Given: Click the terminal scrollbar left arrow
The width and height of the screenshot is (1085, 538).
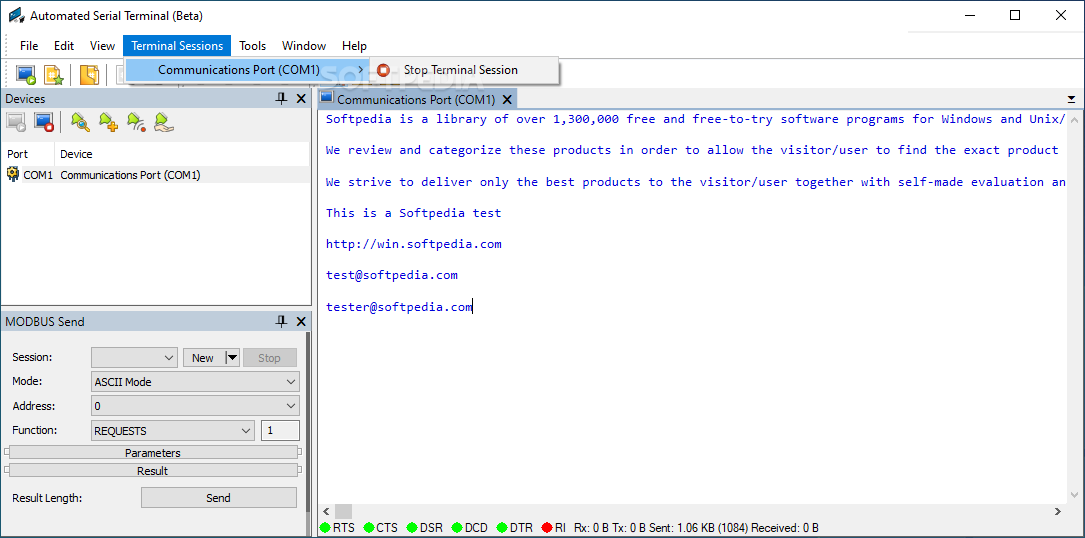Looking at the screenshot, I should coord(325,512).
